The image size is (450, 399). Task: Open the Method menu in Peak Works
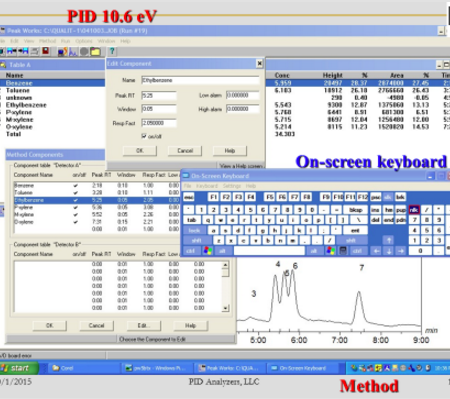pos(47,41)
